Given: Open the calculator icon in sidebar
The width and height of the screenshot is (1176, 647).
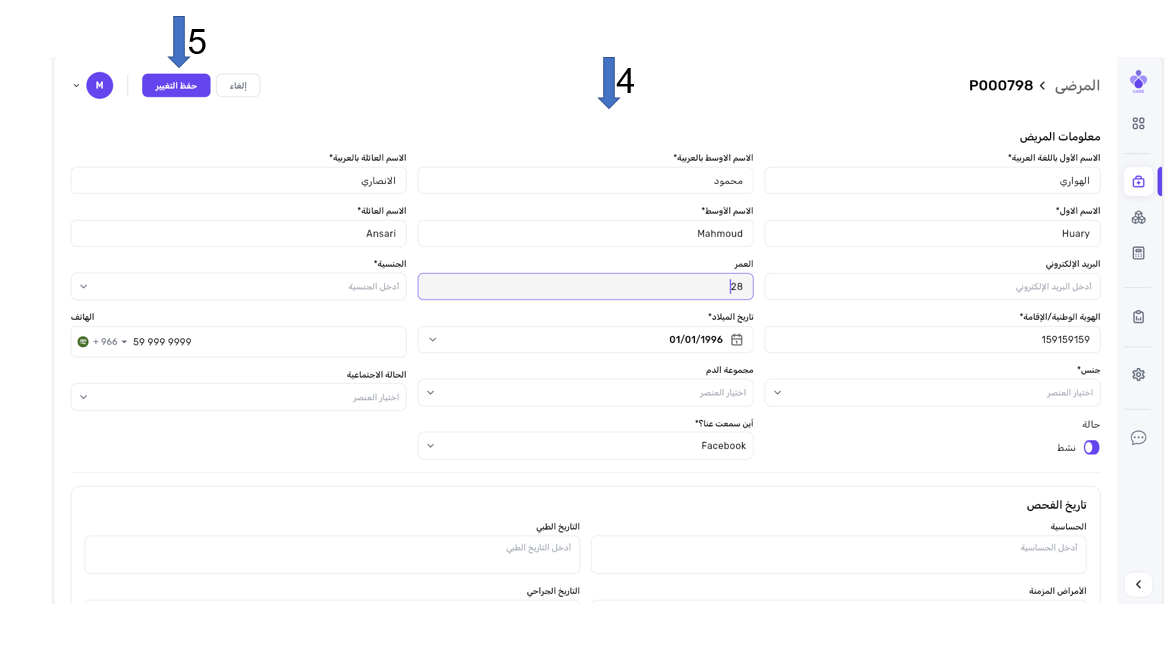Looking at the screenshot, I should click(1138, 253).
